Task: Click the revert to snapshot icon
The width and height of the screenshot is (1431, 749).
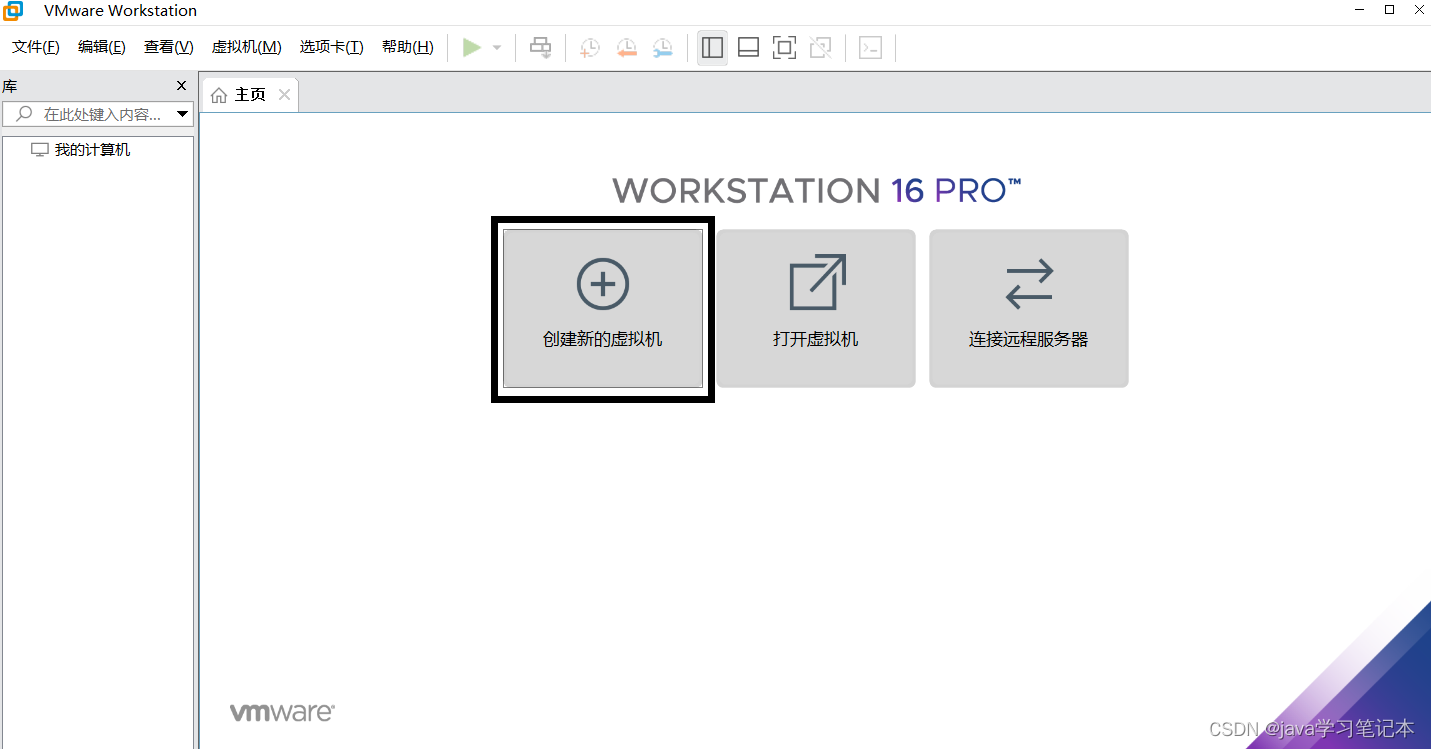Action: 626,47
